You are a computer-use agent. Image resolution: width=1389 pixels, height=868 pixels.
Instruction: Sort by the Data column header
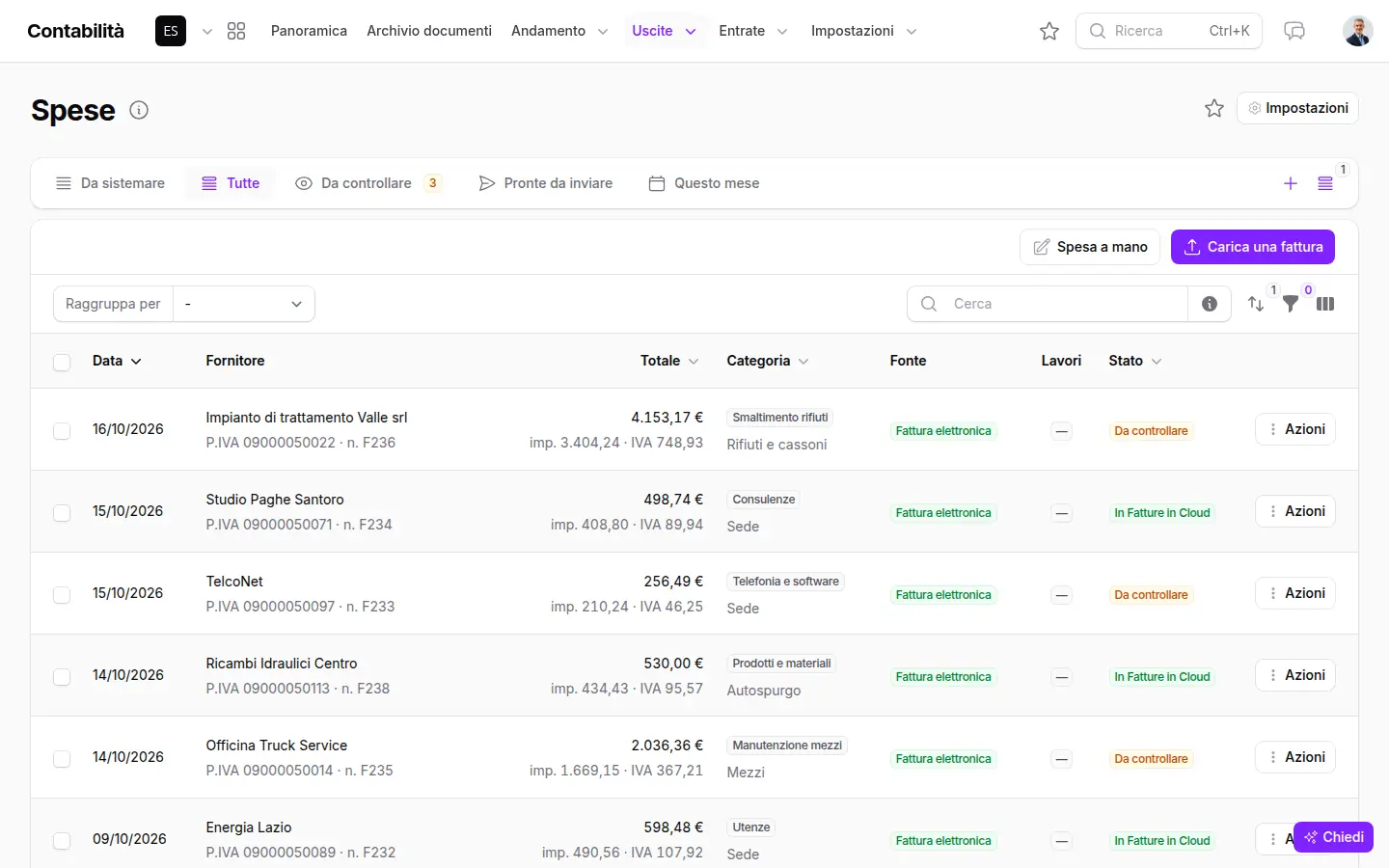point(117,361)
